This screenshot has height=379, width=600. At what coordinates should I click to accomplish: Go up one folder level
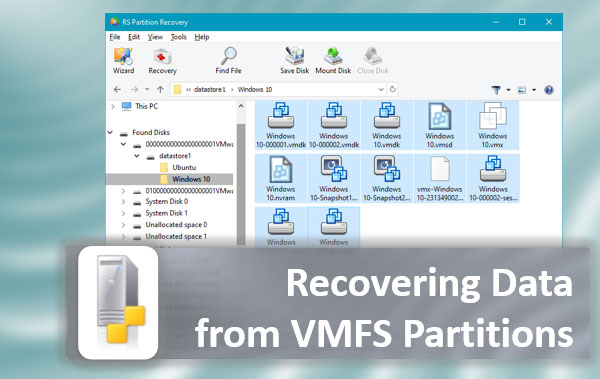point(160,90)
